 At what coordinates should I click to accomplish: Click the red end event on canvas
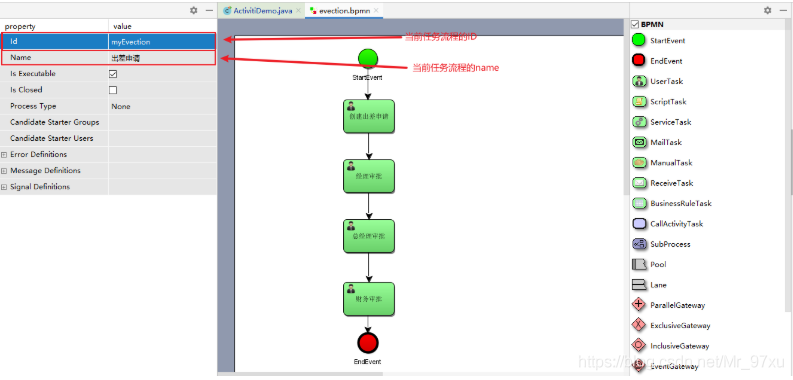[368, 343]
